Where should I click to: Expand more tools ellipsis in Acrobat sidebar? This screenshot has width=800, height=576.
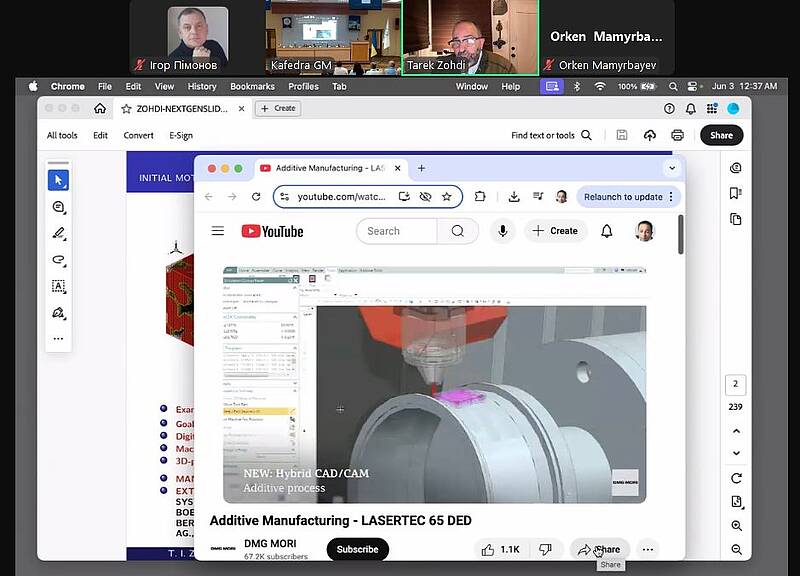coord(58,339)
